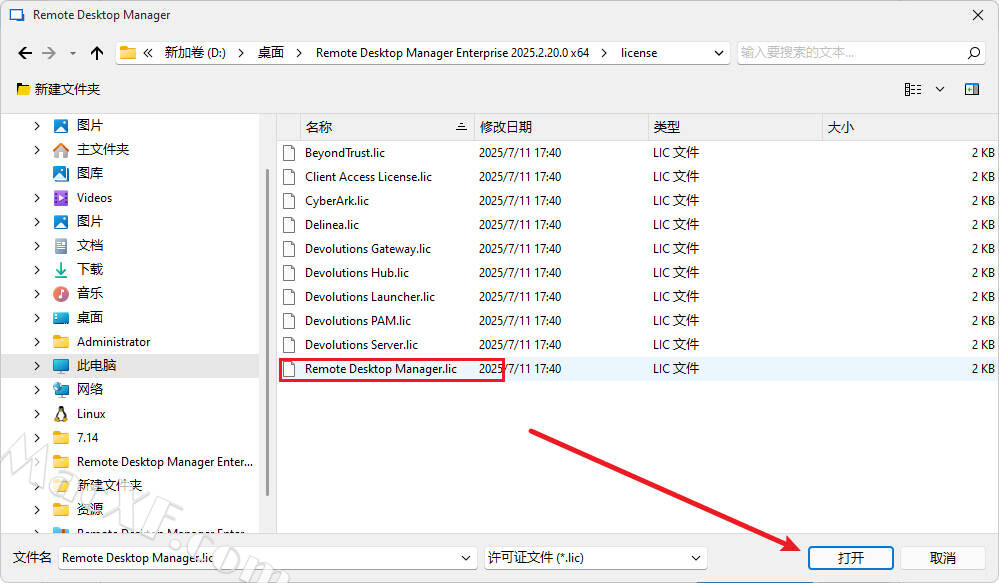
Task: Select Remote Desktop Manager.lic file
Action: pyautogui.click(x=380, y=369)
